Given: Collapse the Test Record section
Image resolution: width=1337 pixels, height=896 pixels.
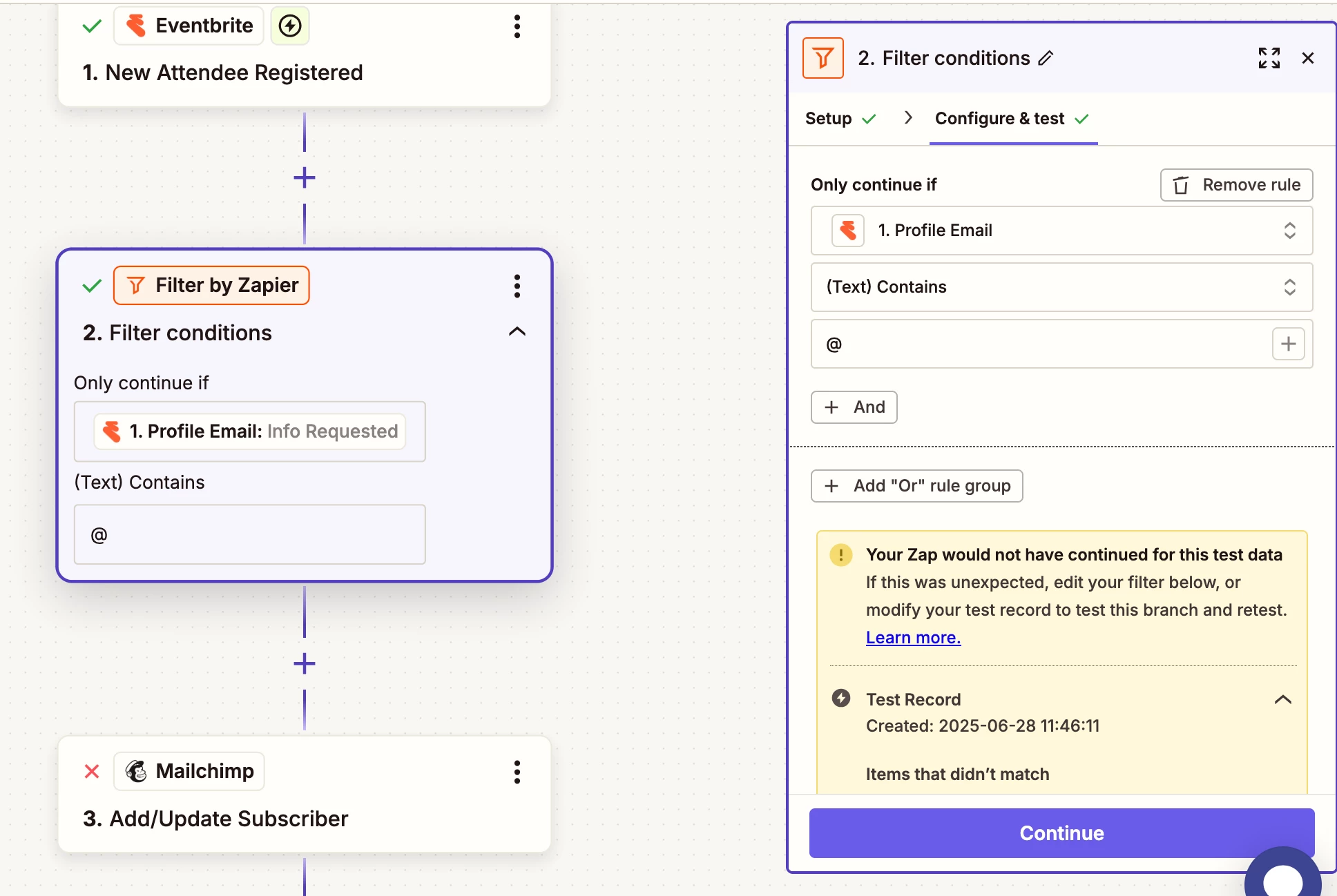Looking at the screenshot, I should [1283, 699].
